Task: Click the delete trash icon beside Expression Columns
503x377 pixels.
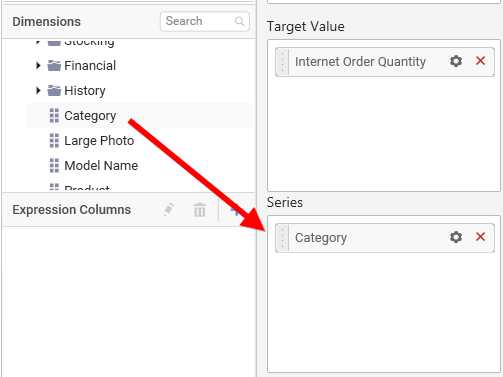Action: pyautogui.click(x=200, y=210)
